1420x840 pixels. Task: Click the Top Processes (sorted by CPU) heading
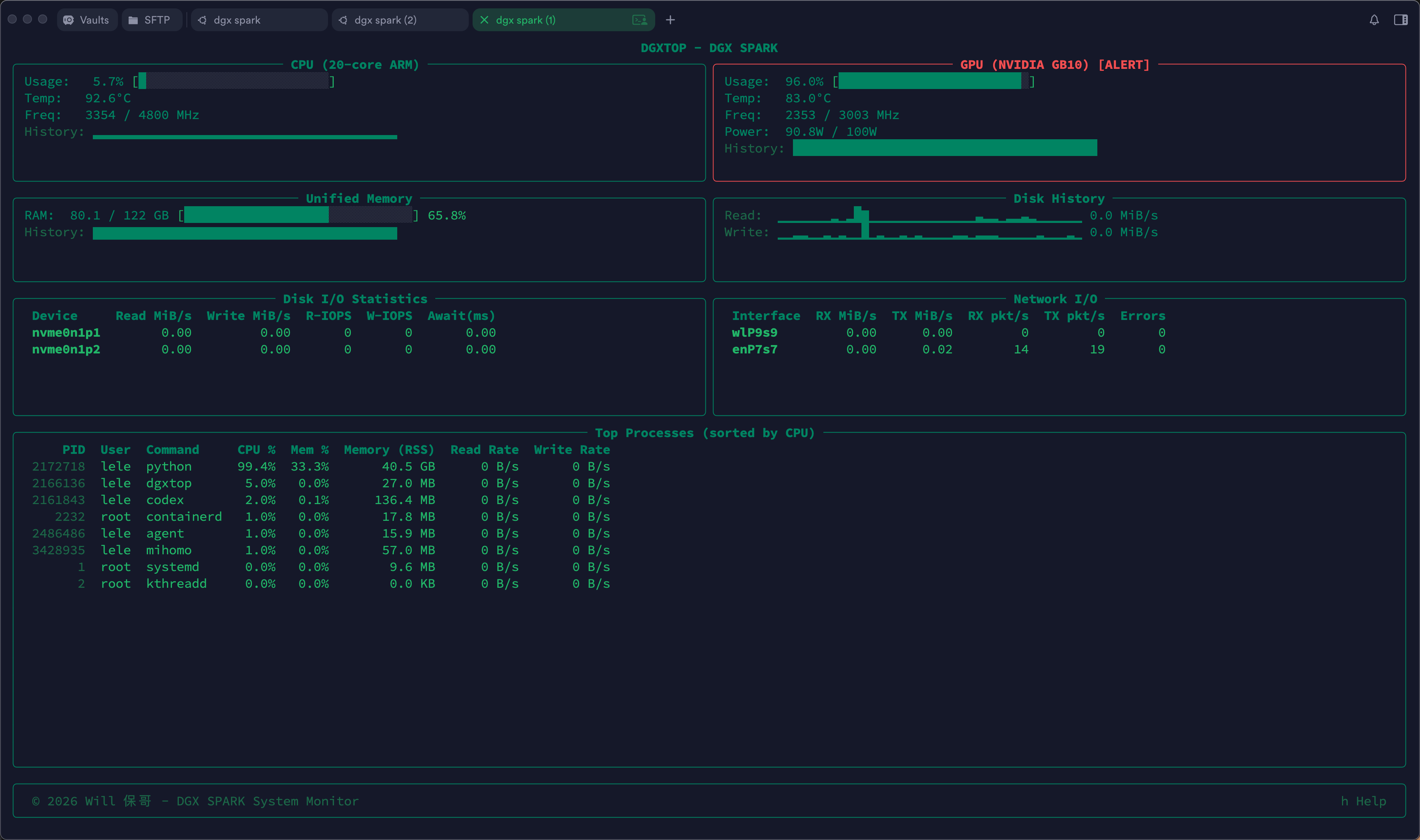point(705,433)
